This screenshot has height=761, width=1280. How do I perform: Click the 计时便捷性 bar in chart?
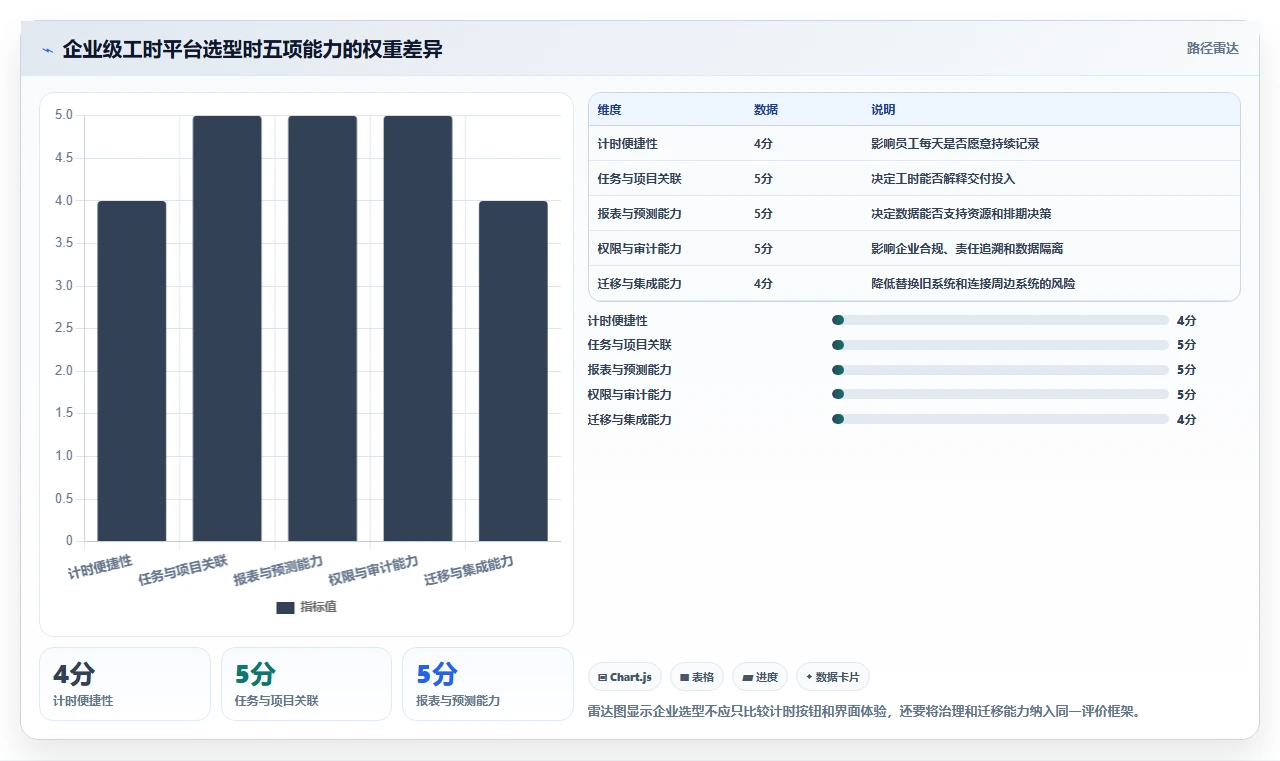132,371
